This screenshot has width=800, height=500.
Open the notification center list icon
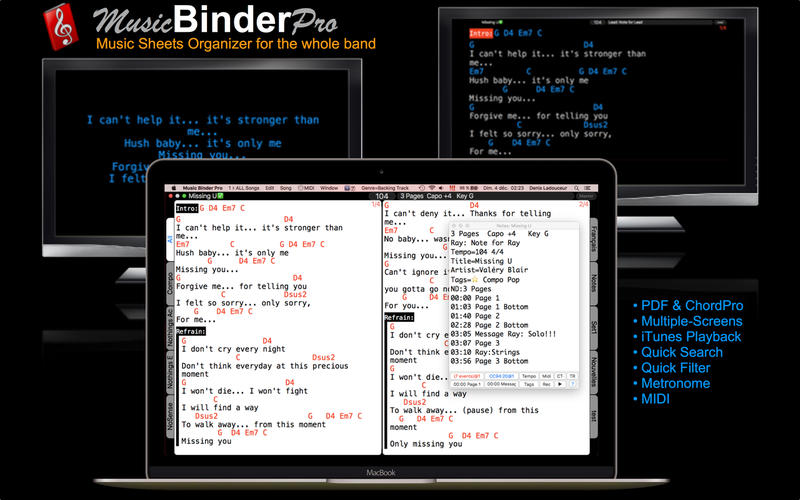click(x=588, y=188)
